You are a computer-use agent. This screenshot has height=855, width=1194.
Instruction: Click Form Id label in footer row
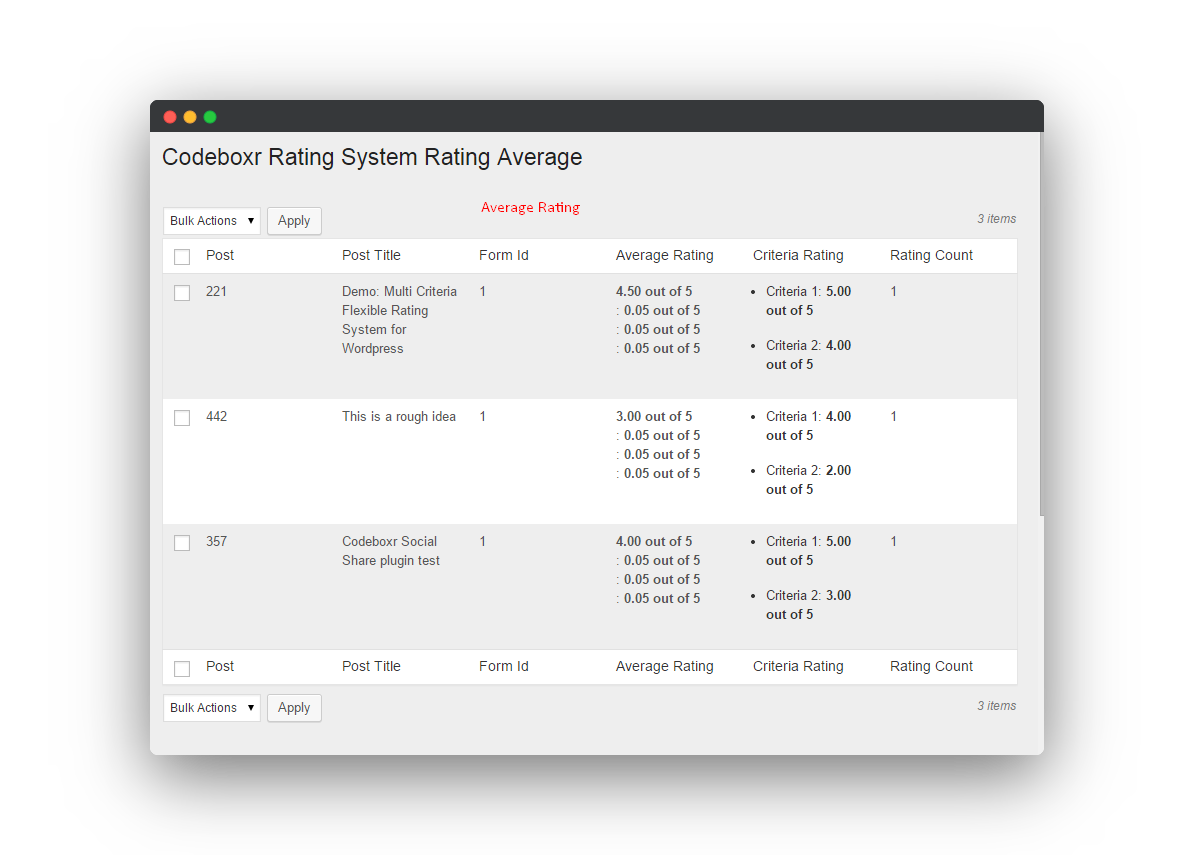503,666
